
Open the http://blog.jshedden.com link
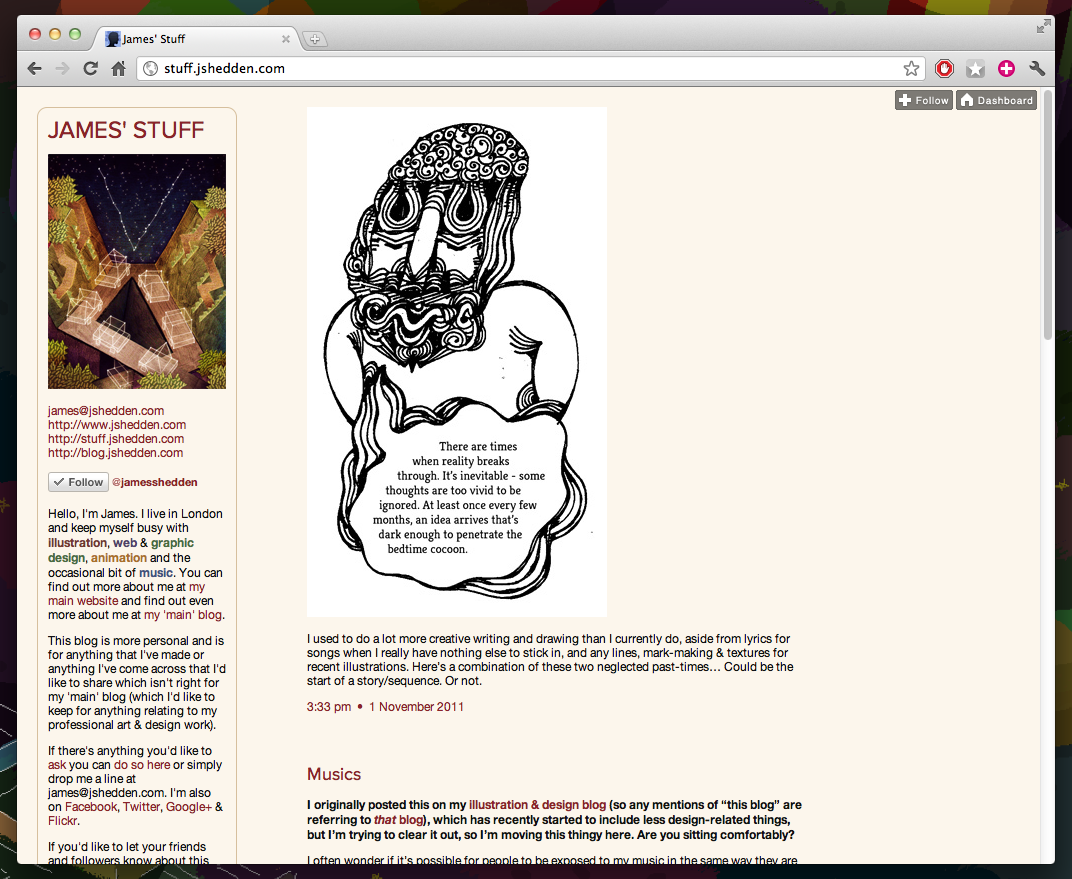pyautogui.click(x=116, y=452)
